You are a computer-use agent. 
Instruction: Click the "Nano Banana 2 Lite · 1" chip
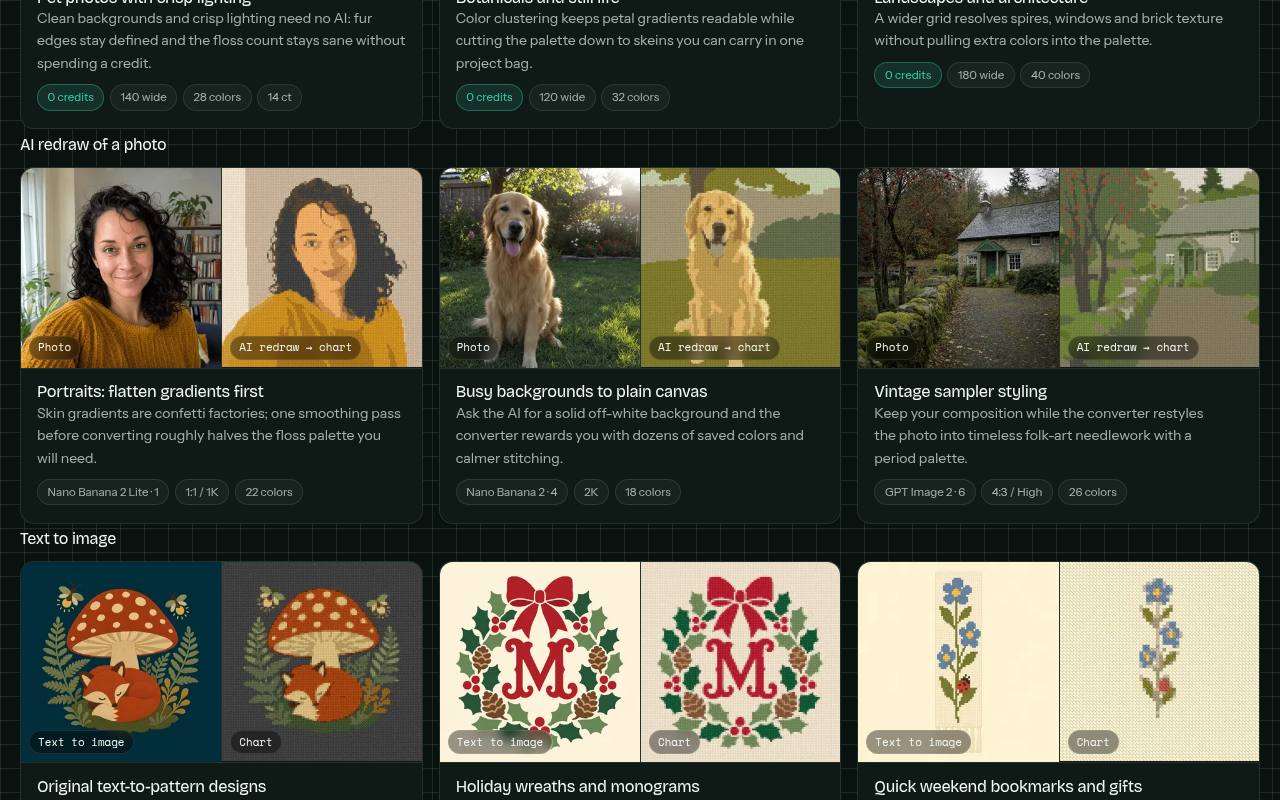click(103, 492)
